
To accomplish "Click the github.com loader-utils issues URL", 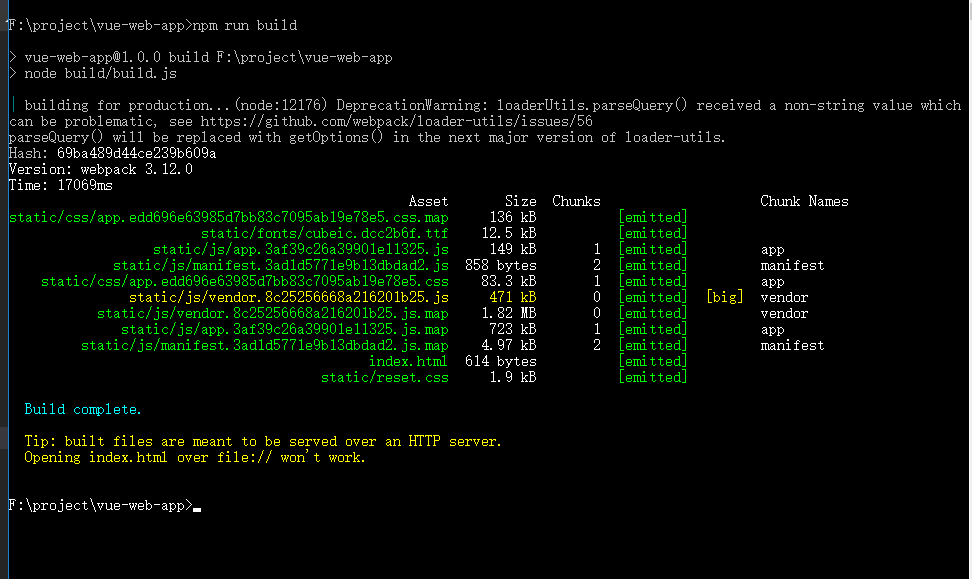I will tap(397, 122).
